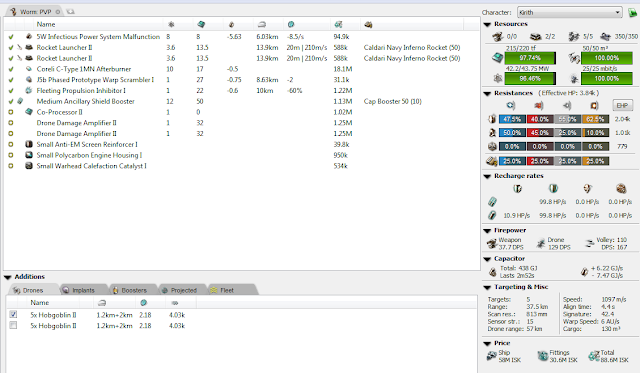Toggle state of 5W Infectious Power System Malfunction
This screenshot has width=640, height=373.
point(11,37)
